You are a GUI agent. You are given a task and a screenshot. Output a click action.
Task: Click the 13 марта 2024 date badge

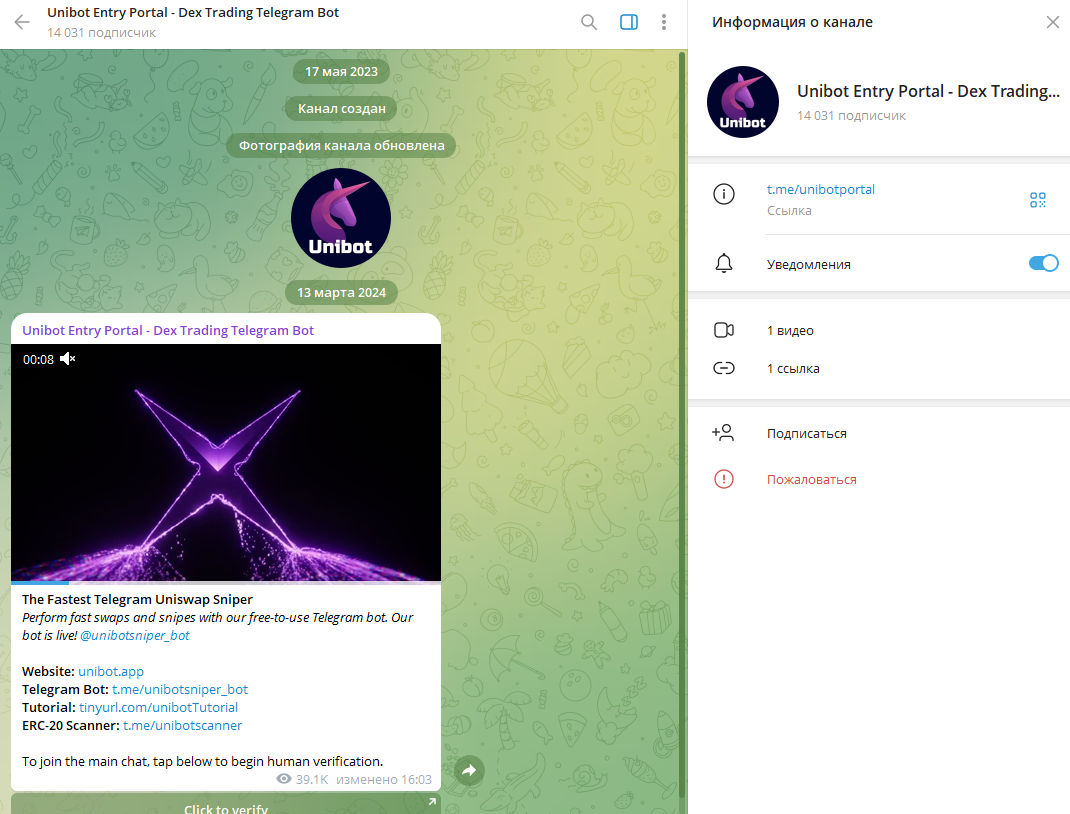341,293
